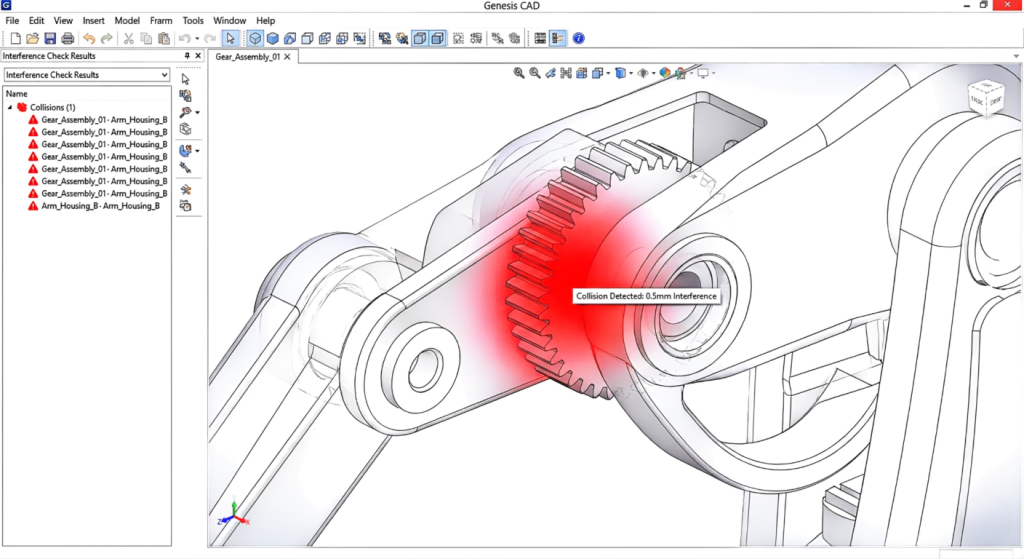
Task: Open a file with the folder icon
Action: click(x=33, y=39)
